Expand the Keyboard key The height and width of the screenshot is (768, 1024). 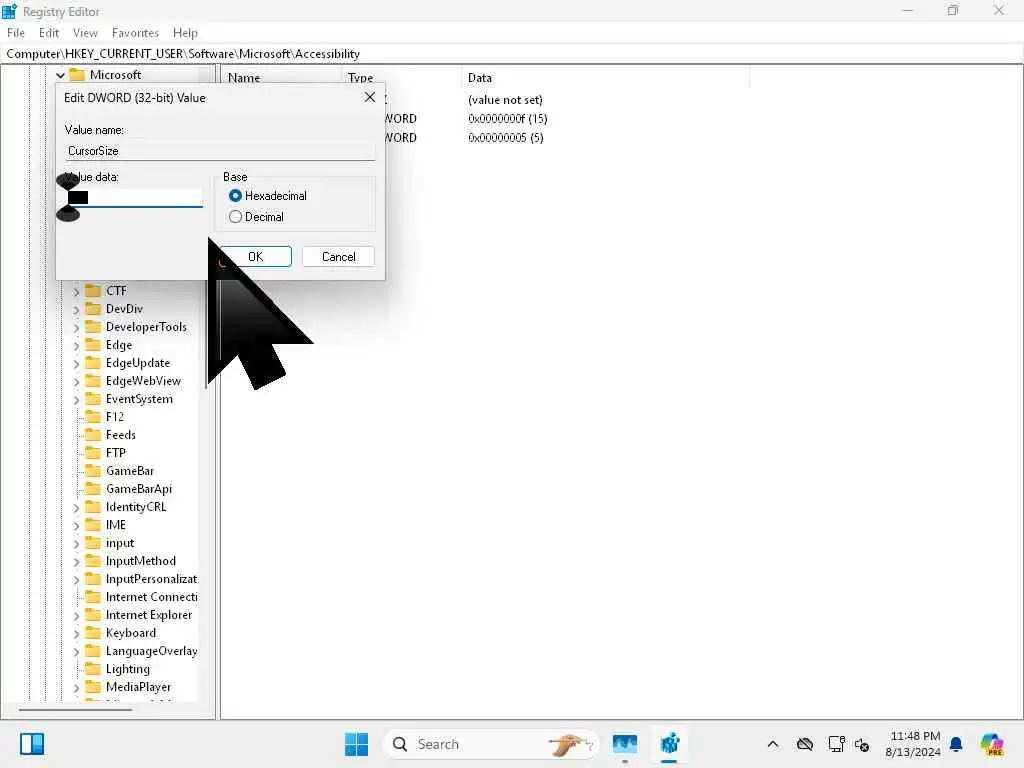(76, 633)
